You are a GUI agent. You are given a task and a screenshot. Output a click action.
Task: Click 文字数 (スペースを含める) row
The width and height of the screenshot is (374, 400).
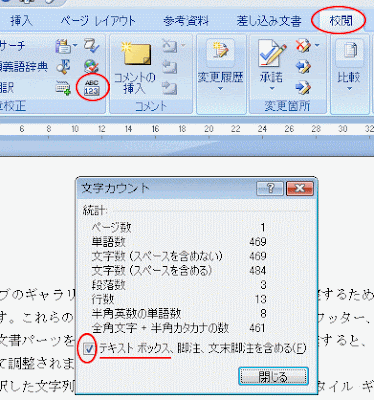(x=179, y=270)
